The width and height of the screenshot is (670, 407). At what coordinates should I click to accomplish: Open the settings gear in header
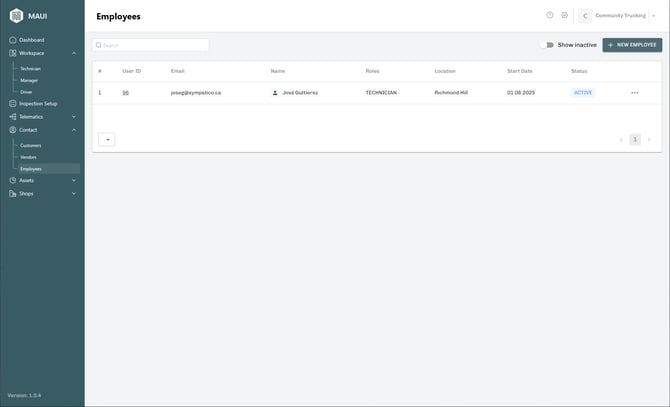564,15
